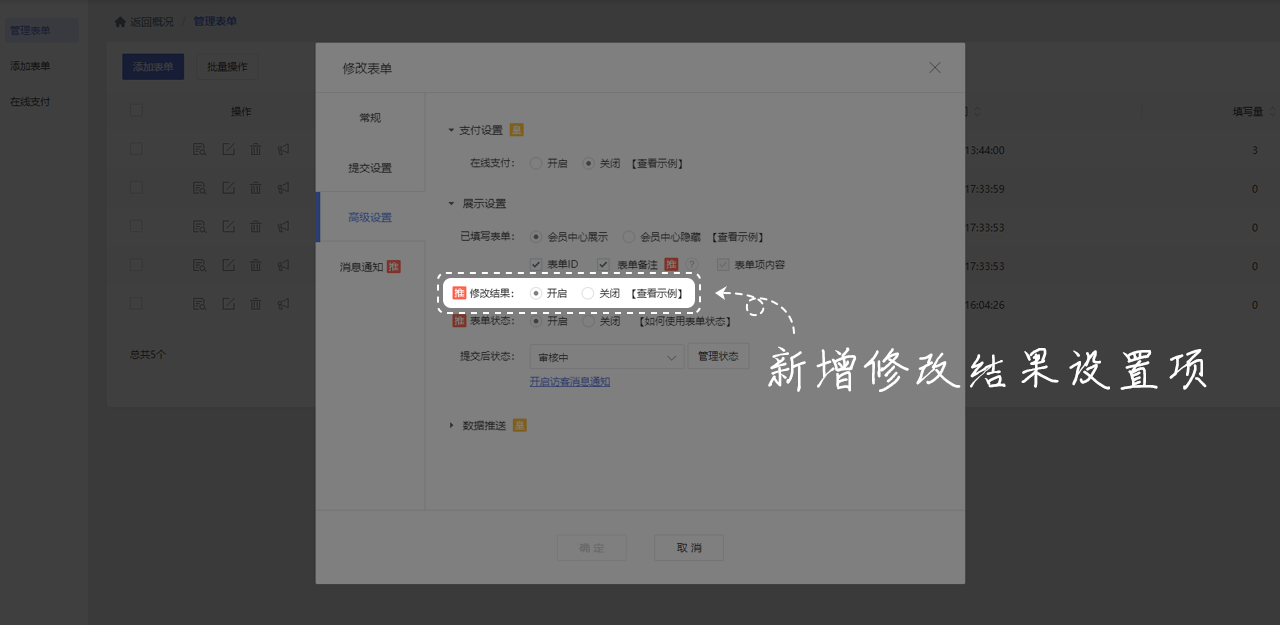Viewport: 1280px width, 625px height.
Task: Set 修改结果 to 关闭
Action: (x=588, y=294)
